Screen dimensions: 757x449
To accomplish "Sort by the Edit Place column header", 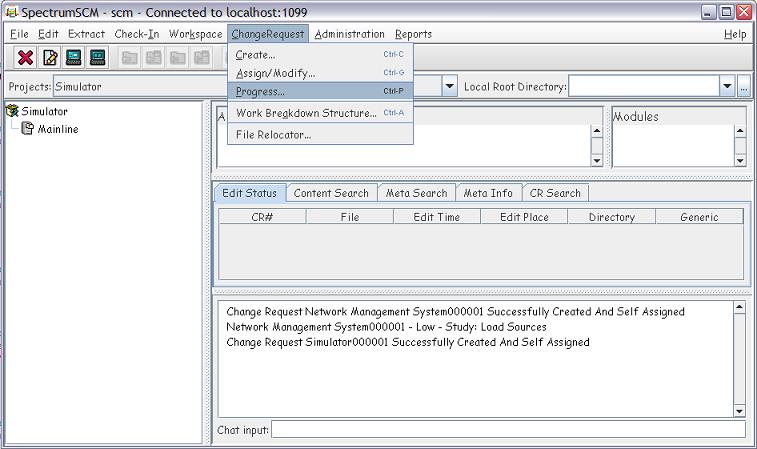I will point(524,217).
